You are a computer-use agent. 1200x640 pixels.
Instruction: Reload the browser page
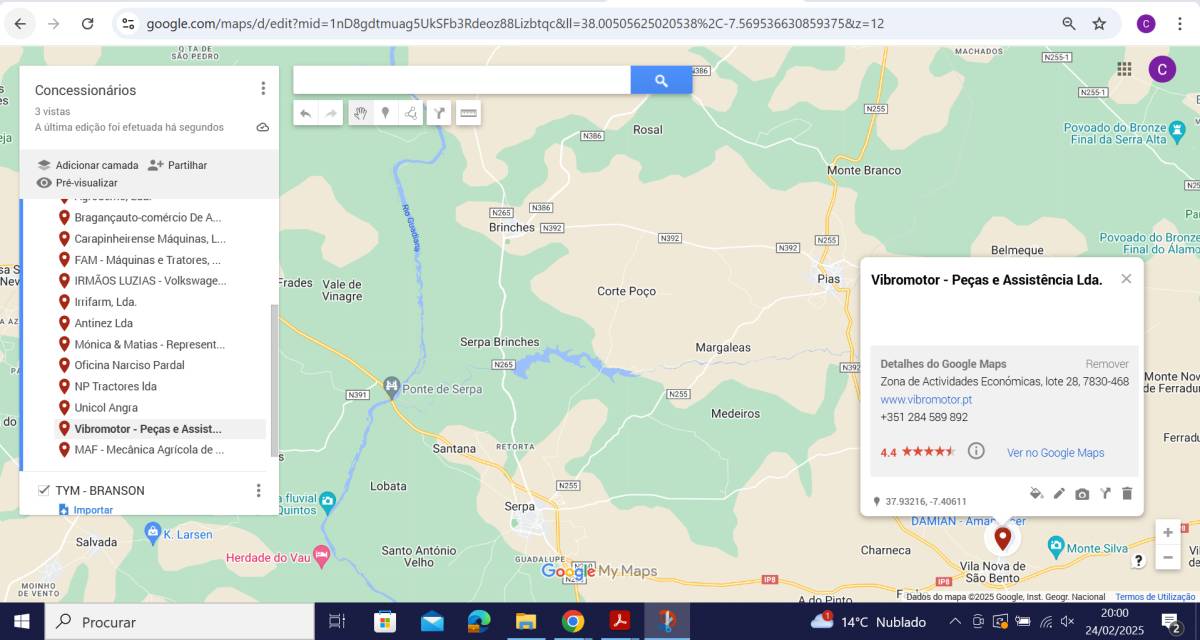[87, 23]
